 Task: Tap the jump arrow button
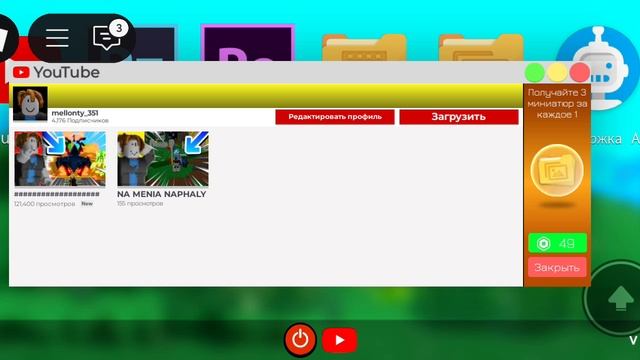[x=620, y=298]
